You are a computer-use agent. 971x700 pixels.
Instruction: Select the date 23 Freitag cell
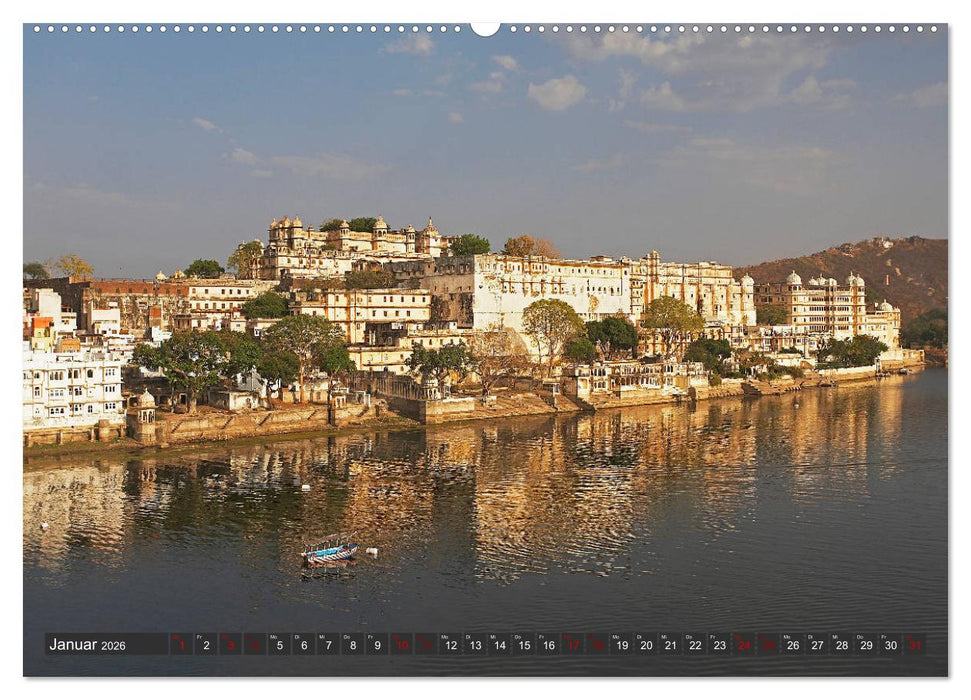click(720, 648)
